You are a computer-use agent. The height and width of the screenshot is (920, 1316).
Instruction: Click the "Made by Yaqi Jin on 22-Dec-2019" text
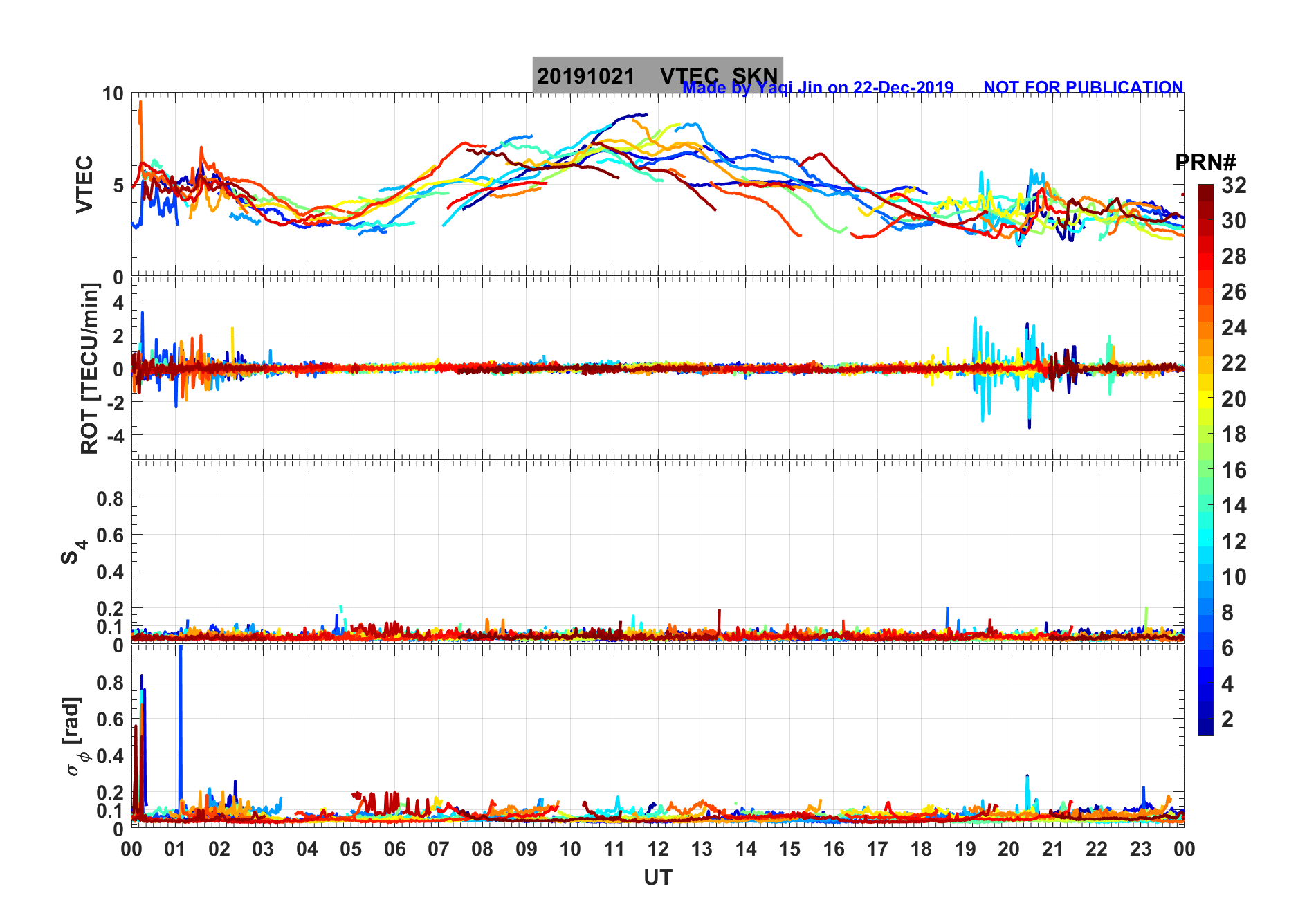point(818,88)
